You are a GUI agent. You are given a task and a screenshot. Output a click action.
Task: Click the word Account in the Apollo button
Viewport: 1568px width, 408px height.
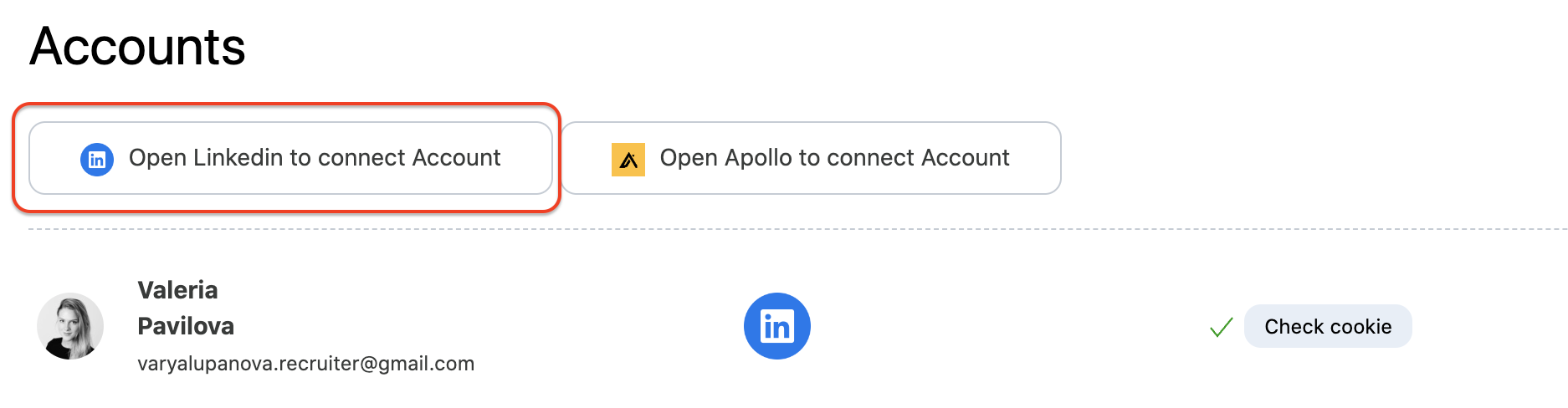(965, 158)
